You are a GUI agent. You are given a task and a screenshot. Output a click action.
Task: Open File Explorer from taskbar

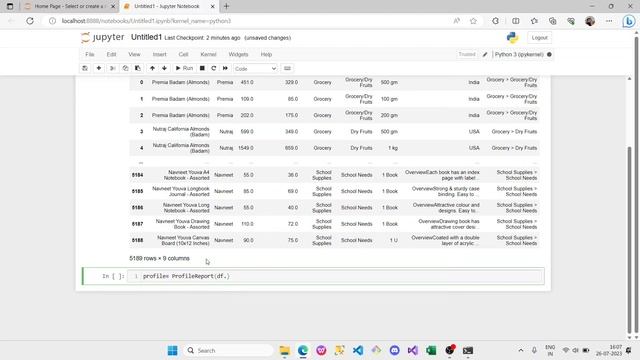(x=284, y=351)
